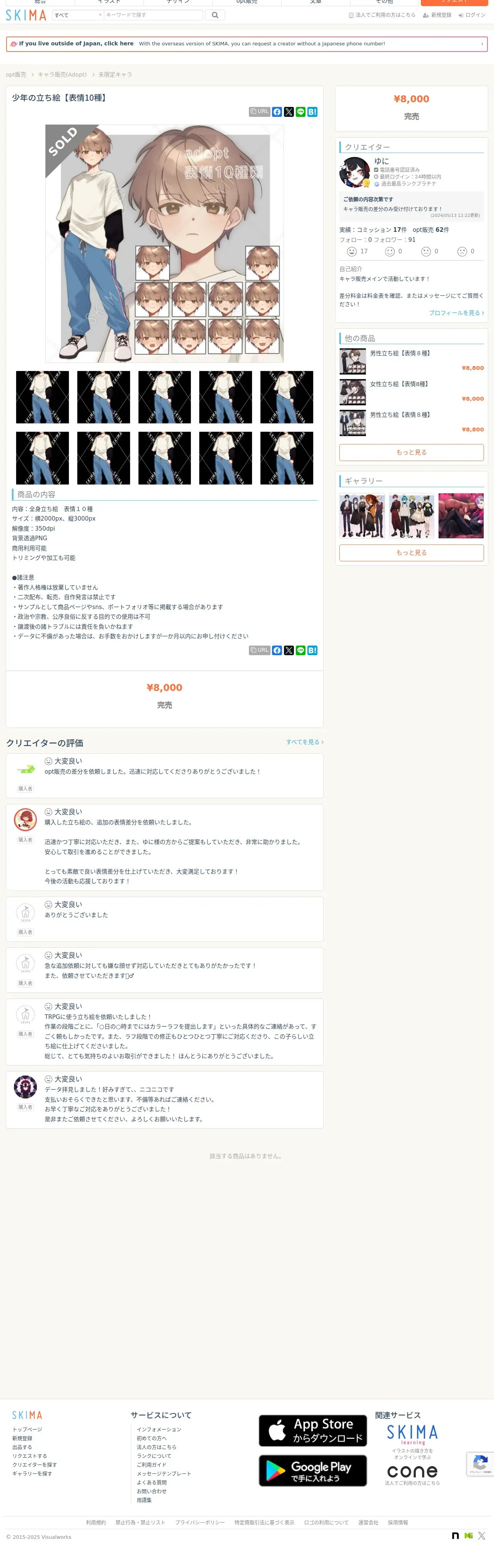Share on X below the product notes
Screen dimensions: 494x1568
click(x=289, y=650)
